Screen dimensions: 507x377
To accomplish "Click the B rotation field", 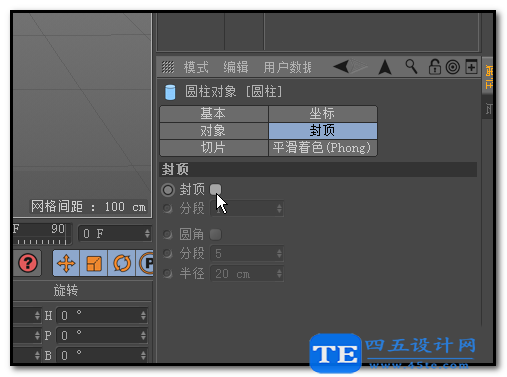I will [x=102, y=355].
